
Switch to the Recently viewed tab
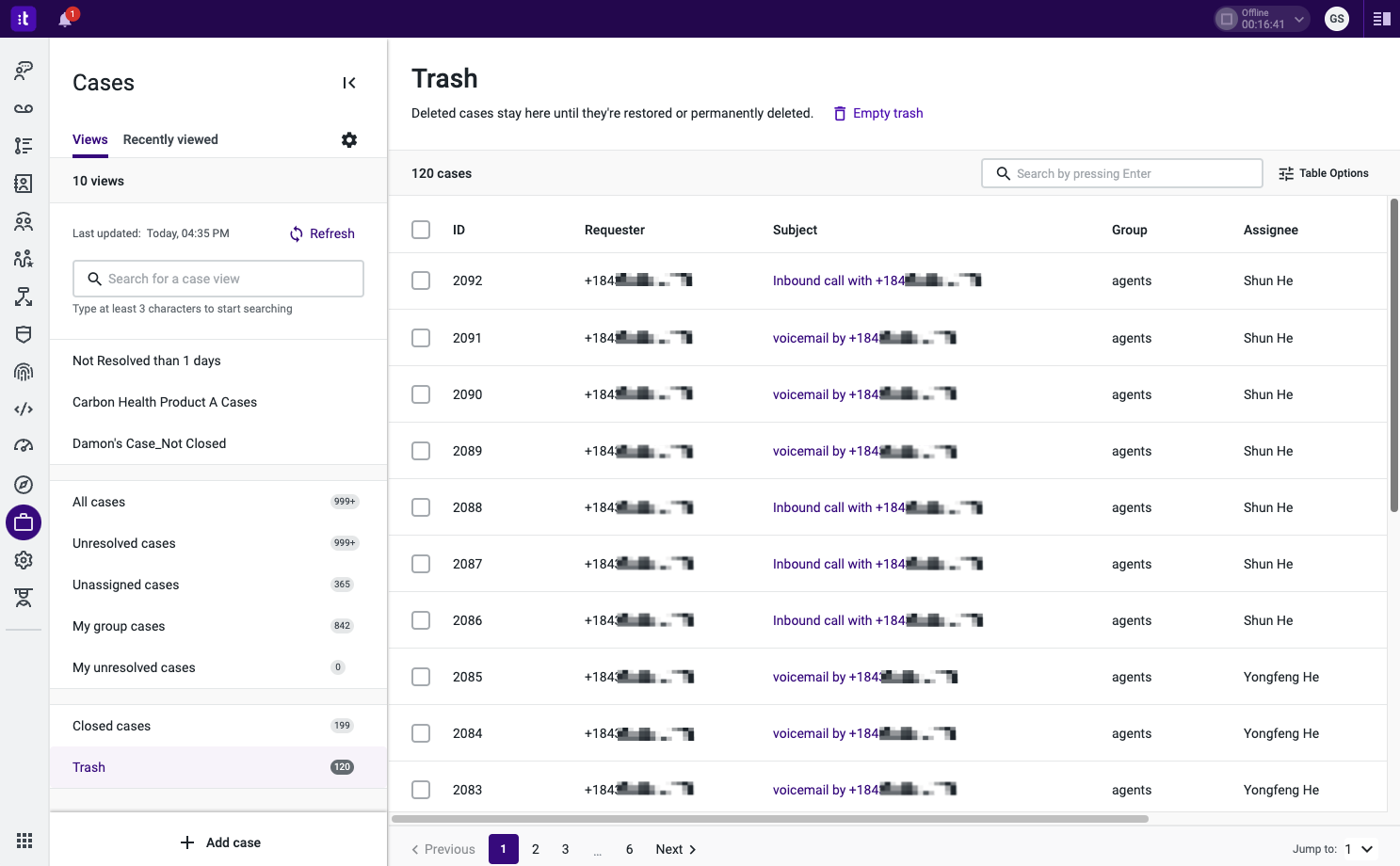pos(170,139)
